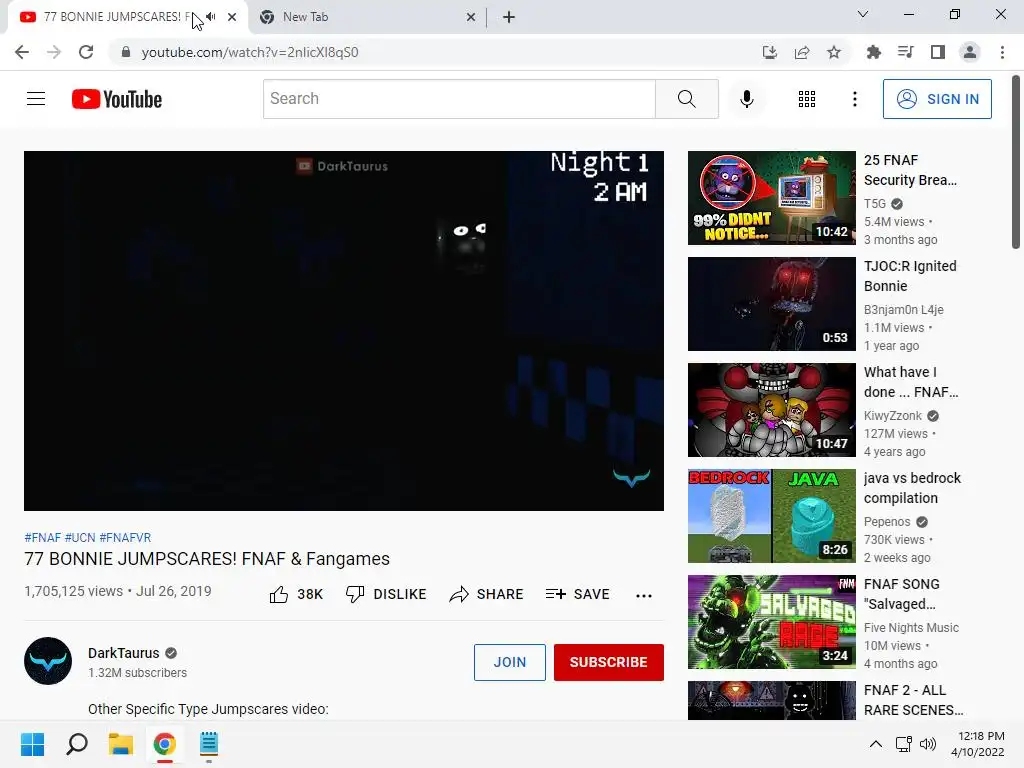Click the install app icon in address bar
This screenshot has height=768, width=1024.
(769, 52)
